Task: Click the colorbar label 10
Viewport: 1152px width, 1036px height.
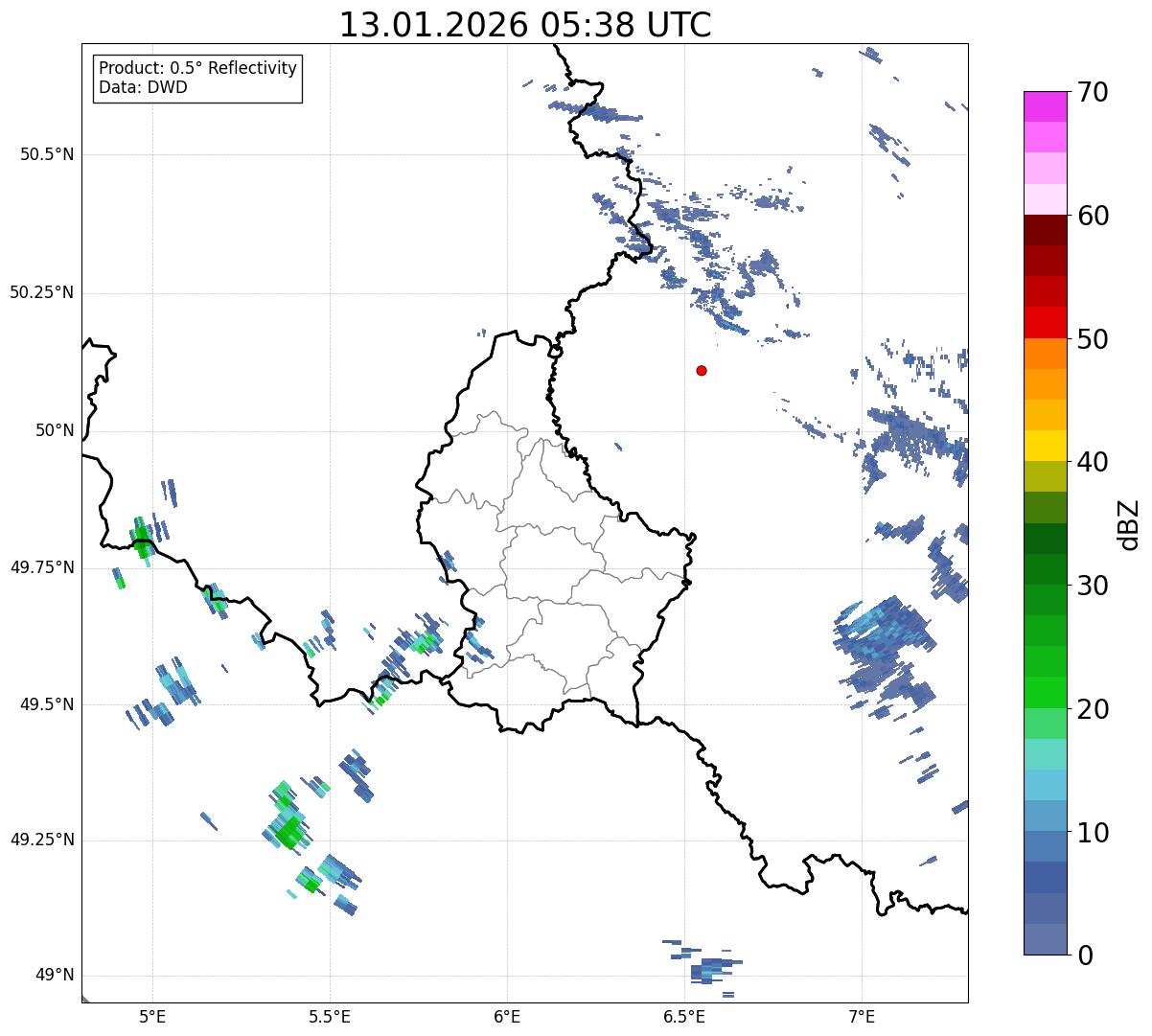Action: click(x=1093, y=832)
